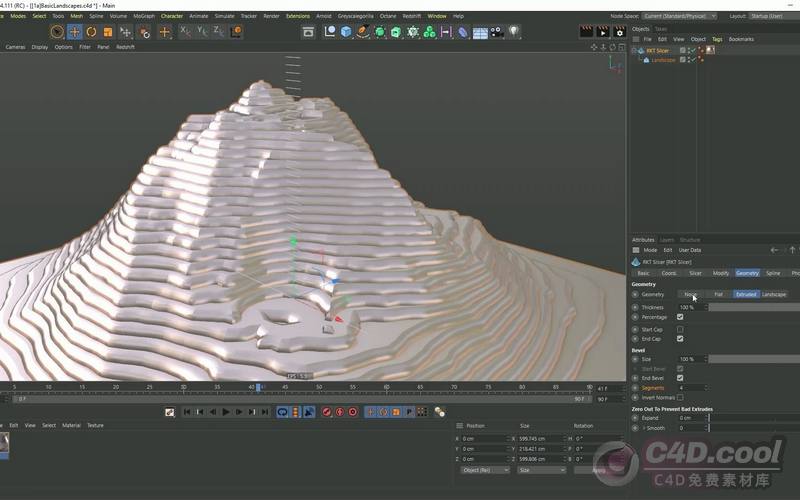
Task: Click the Record Active Objects icon
Action: click(x=327, y=412)
